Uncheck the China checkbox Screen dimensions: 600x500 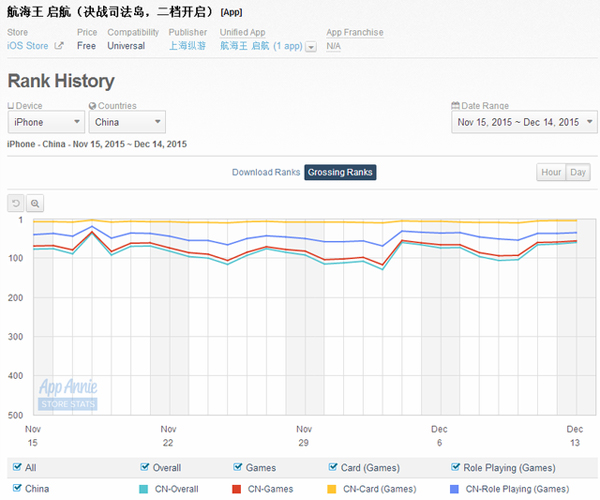pyautogui.click(x=17, y=488)
